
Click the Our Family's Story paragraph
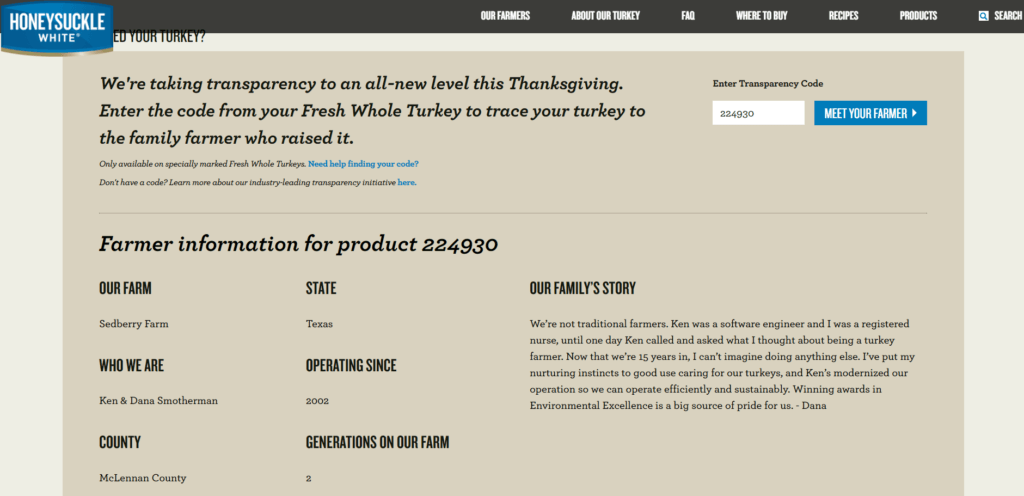click(728, 365)
